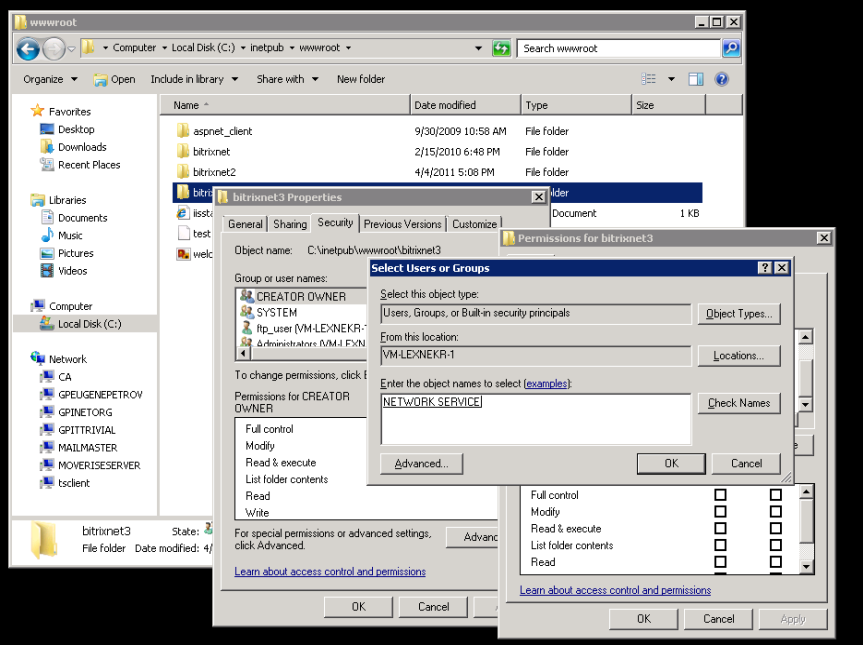Image resolution: width=865 pixels, height=647 pixels.
Task: Open address bar history dropdown
Action: tap(478, 49)
